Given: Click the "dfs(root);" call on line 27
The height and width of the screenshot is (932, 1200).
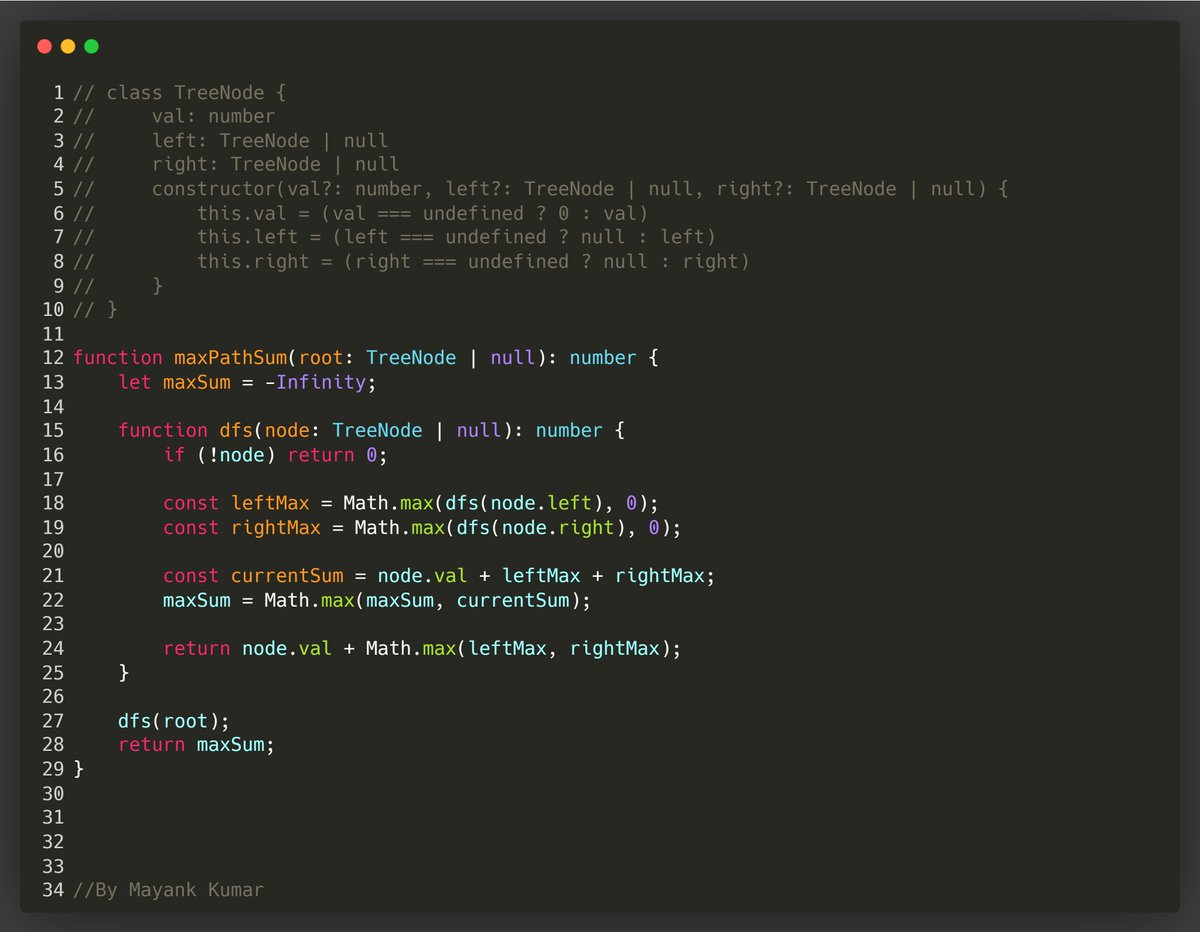Looking at the screenshot, I should tap(174, 720).
